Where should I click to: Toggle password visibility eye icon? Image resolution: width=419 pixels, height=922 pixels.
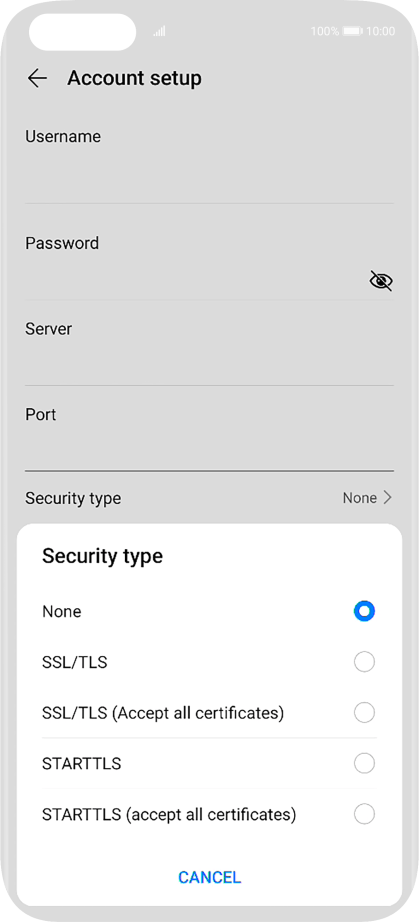tap(381, 280)
